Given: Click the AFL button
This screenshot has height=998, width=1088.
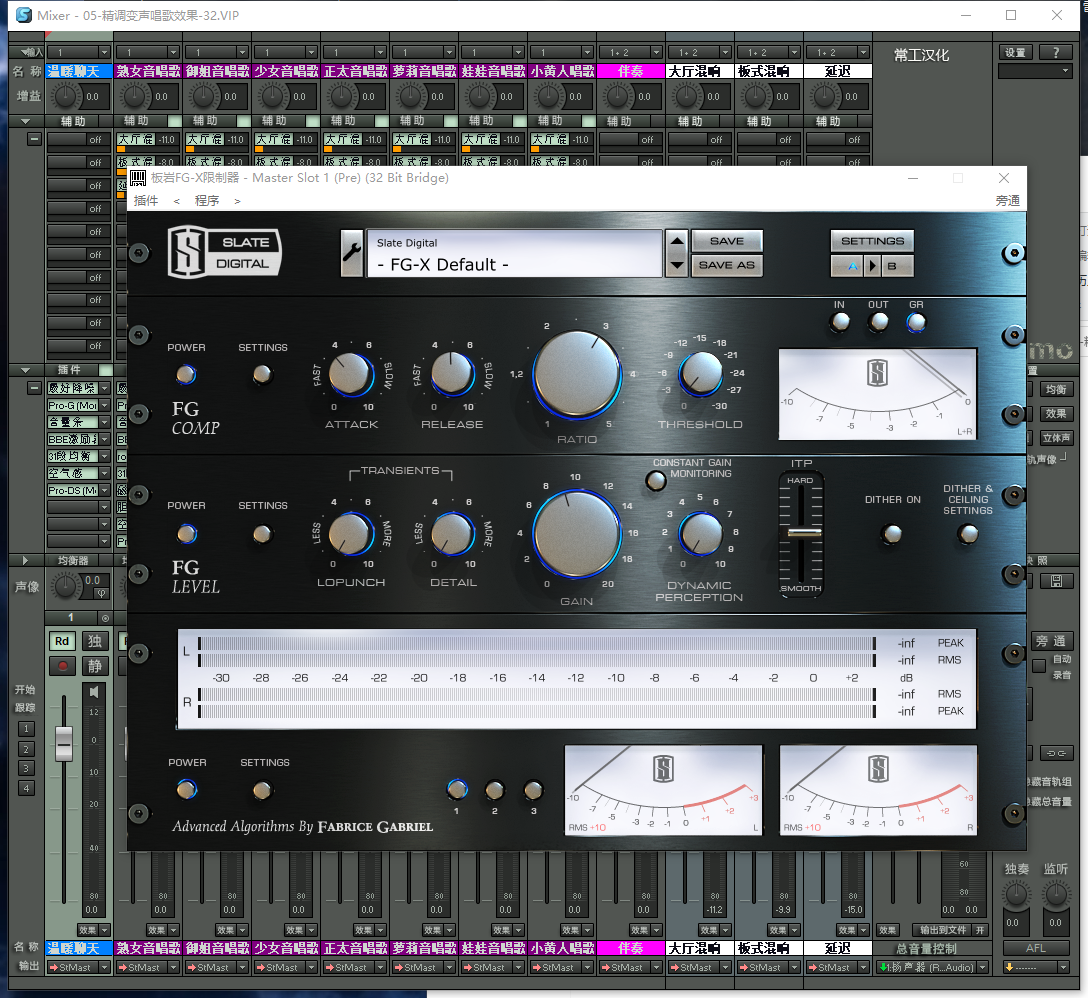Looking at the screenshot, I should [1035, 948].
